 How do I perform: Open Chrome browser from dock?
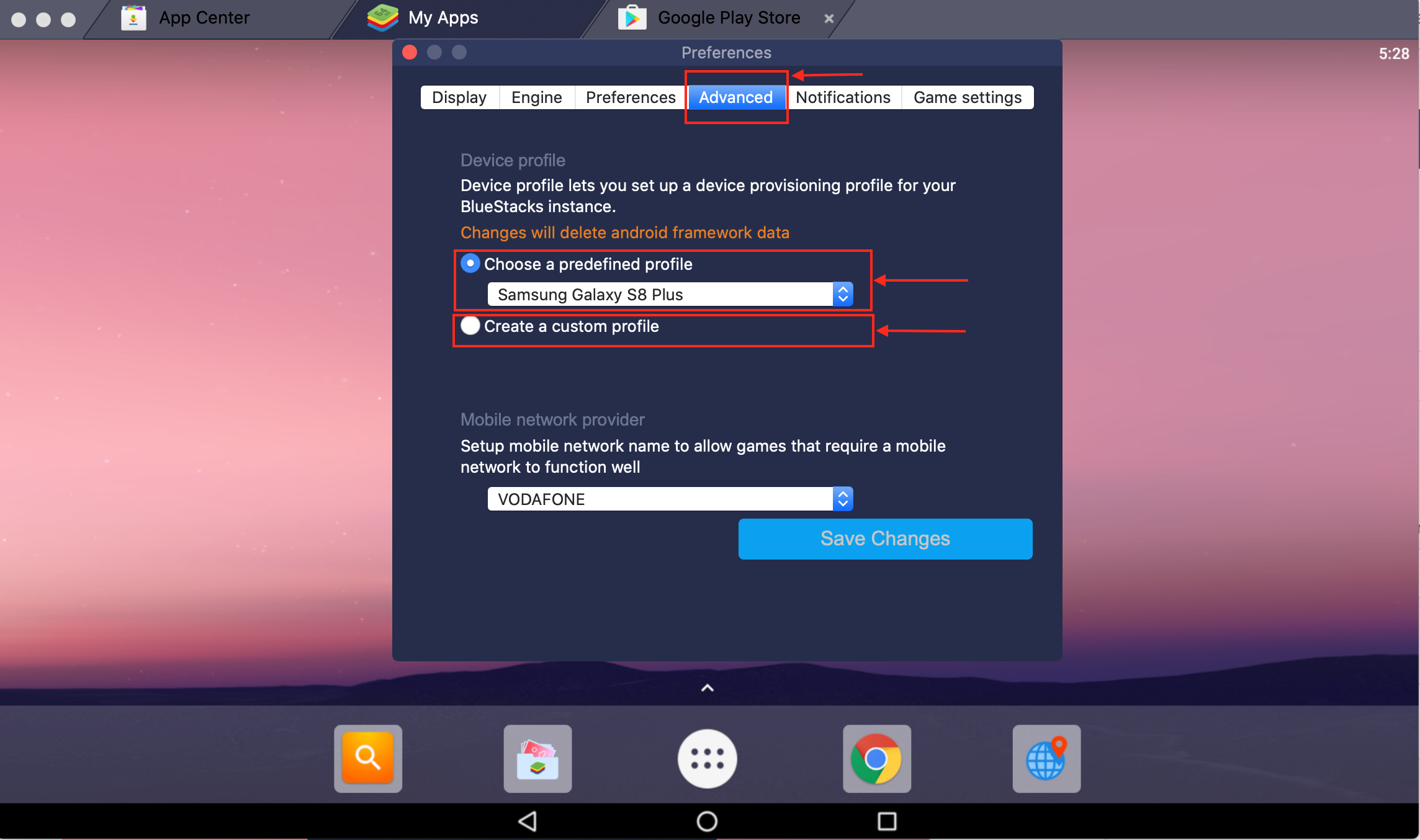(x=878, y=755)
